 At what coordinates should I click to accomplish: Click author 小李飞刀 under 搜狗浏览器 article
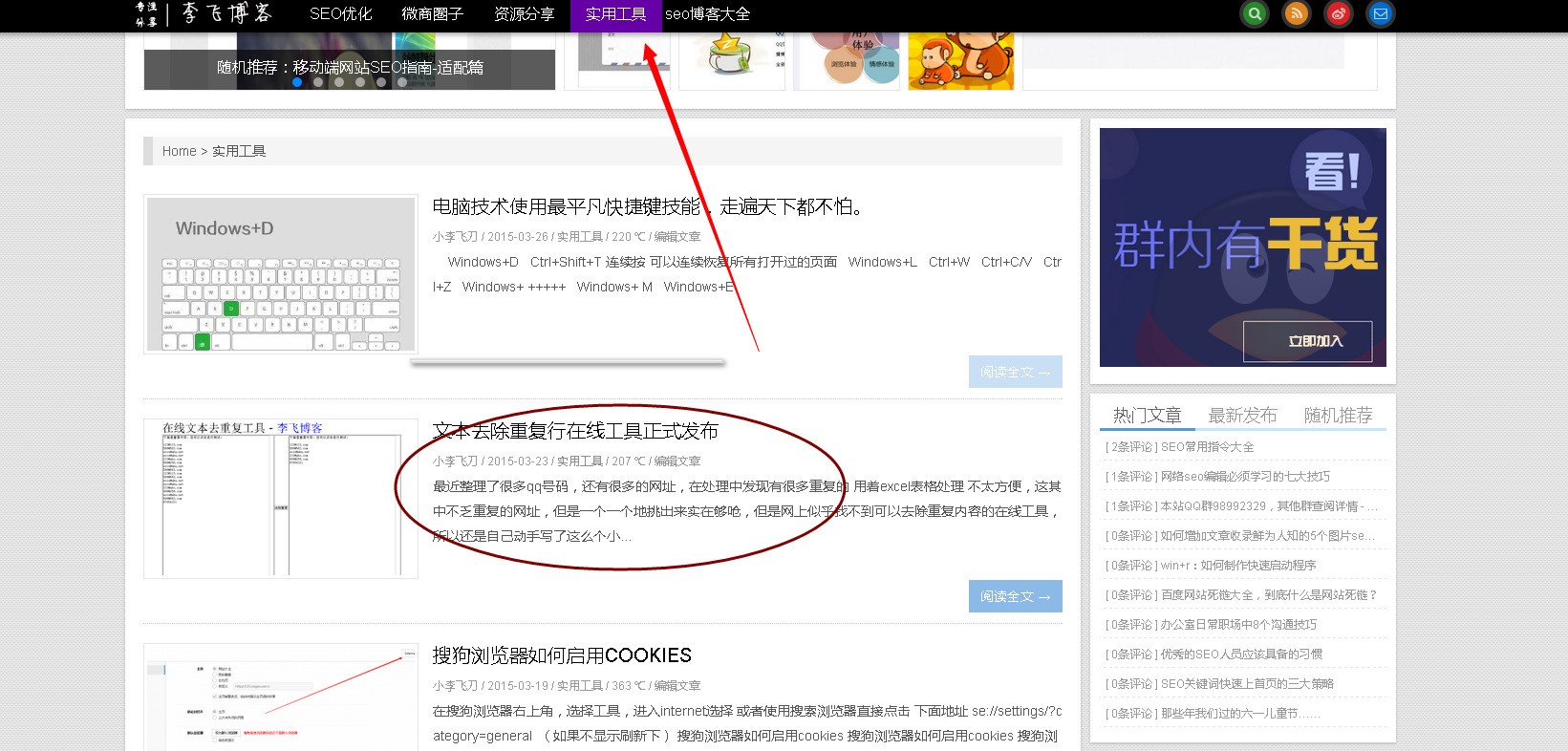coord(455,686)
